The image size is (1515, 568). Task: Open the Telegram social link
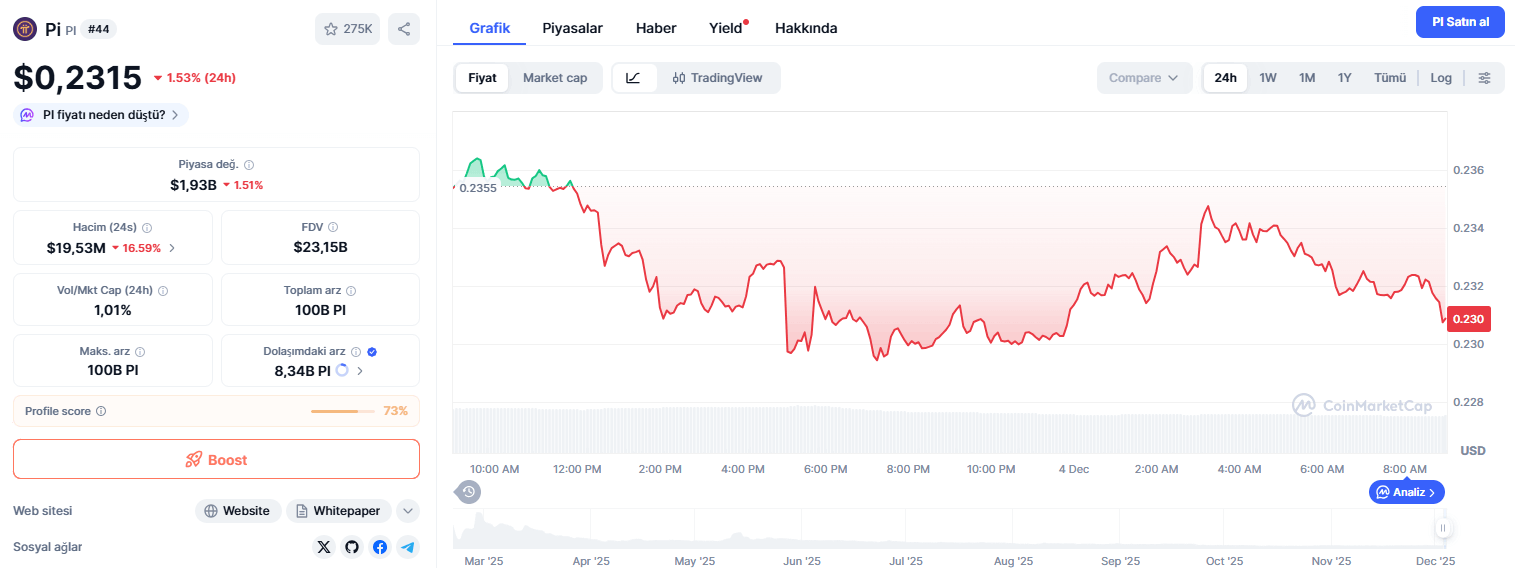coord(407,547)
